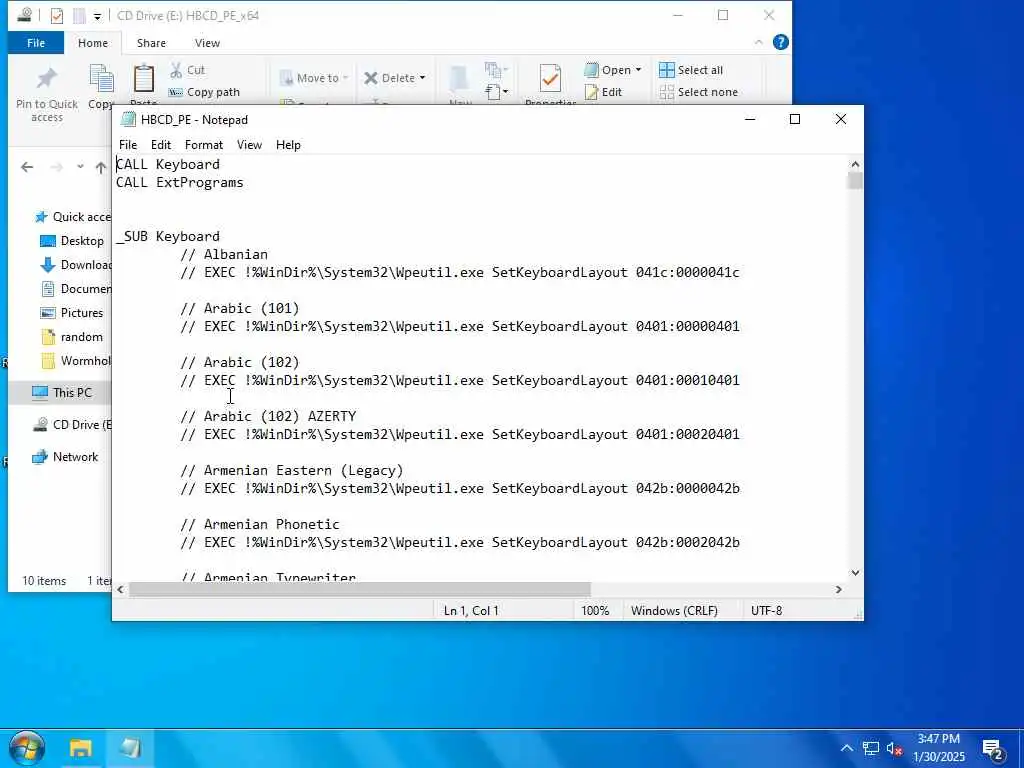The width and height of the screenshot is (1024, 768).
Task: Click Pin to Quick access icon
Action: 46,79
